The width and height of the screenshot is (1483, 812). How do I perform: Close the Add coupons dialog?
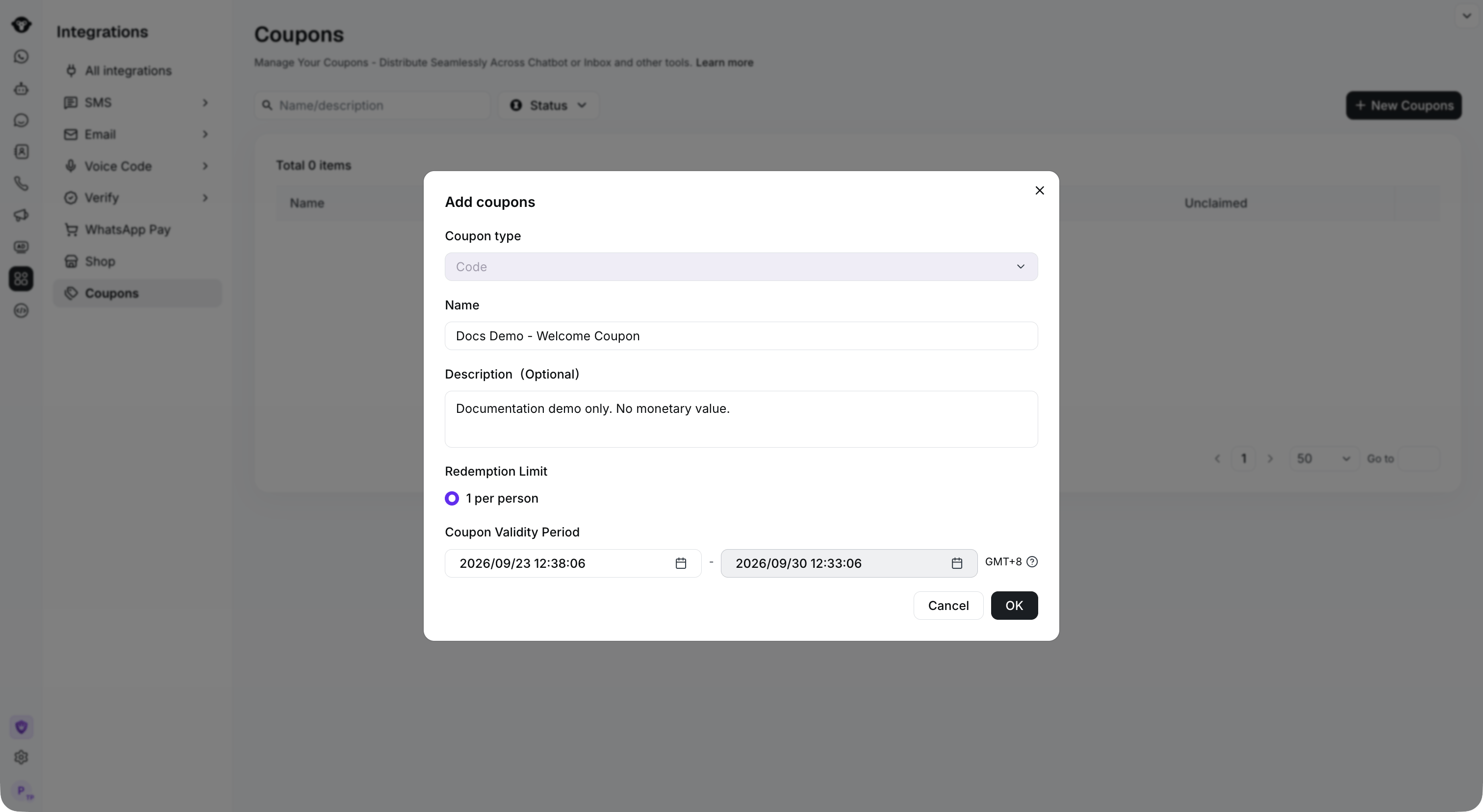click(x=1039, y=190)
